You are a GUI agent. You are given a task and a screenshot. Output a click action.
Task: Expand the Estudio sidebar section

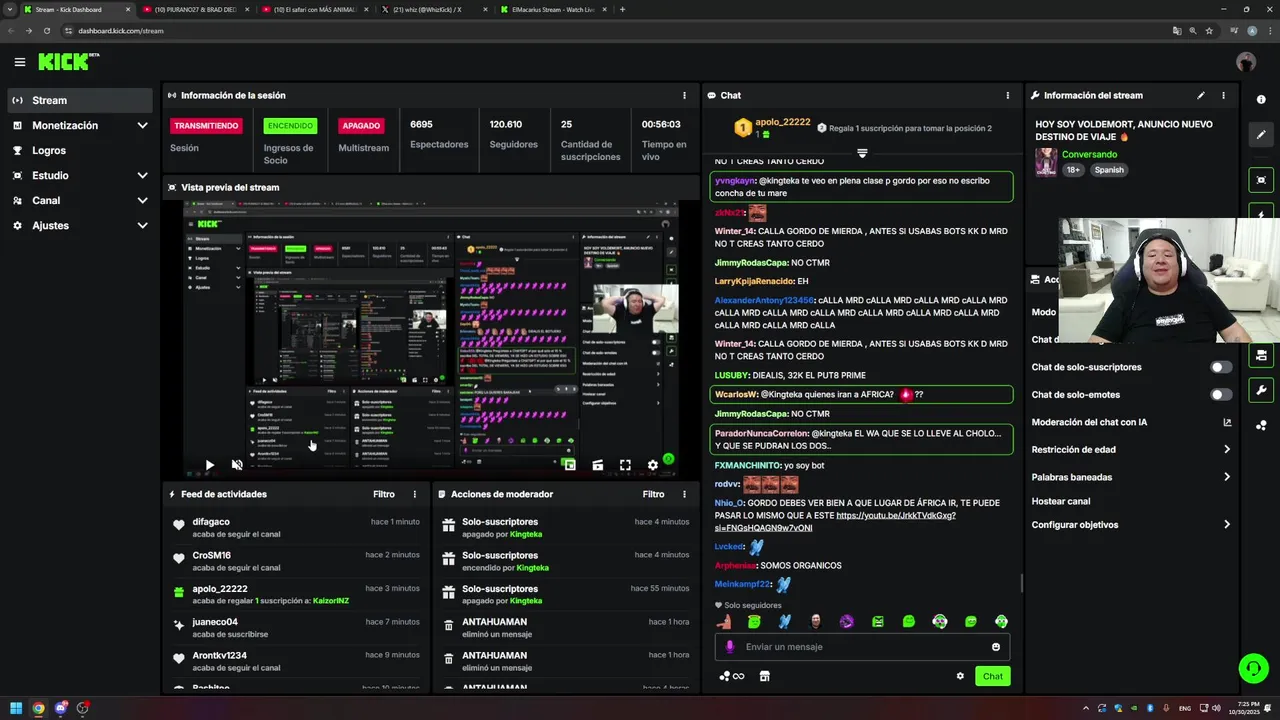point(80,175)
